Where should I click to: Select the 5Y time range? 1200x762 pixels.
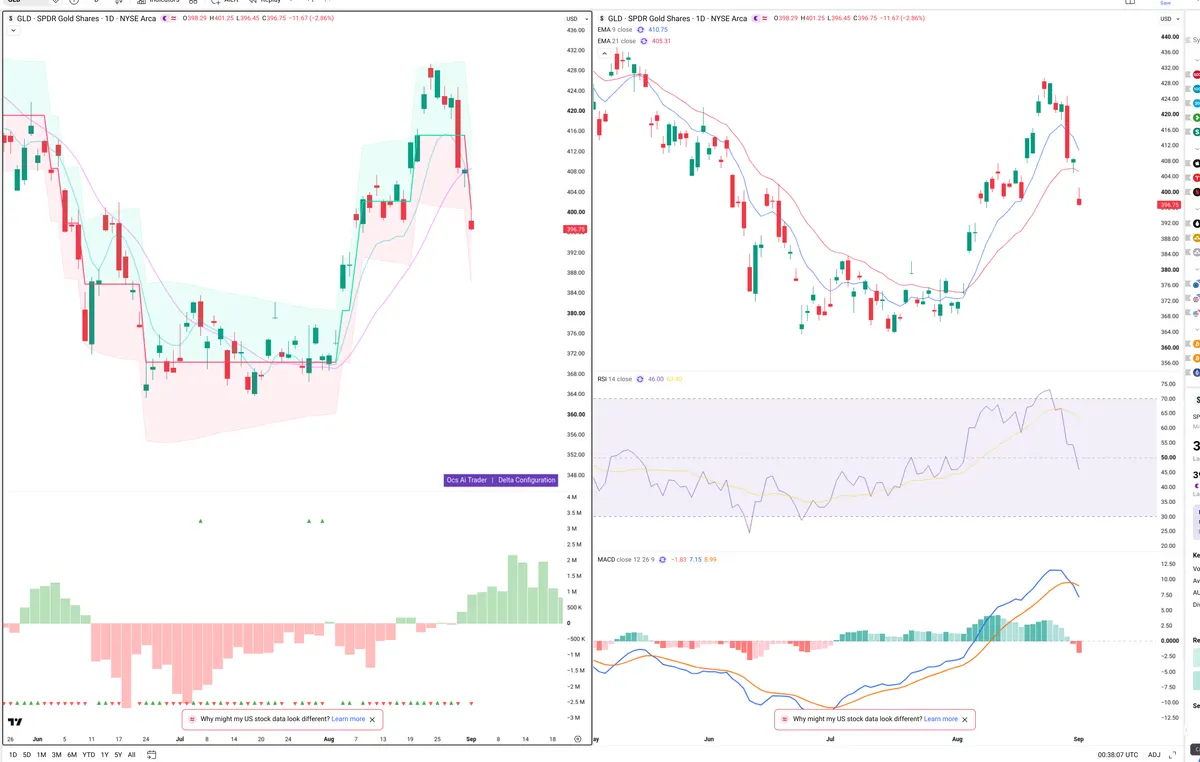[118, 755]
